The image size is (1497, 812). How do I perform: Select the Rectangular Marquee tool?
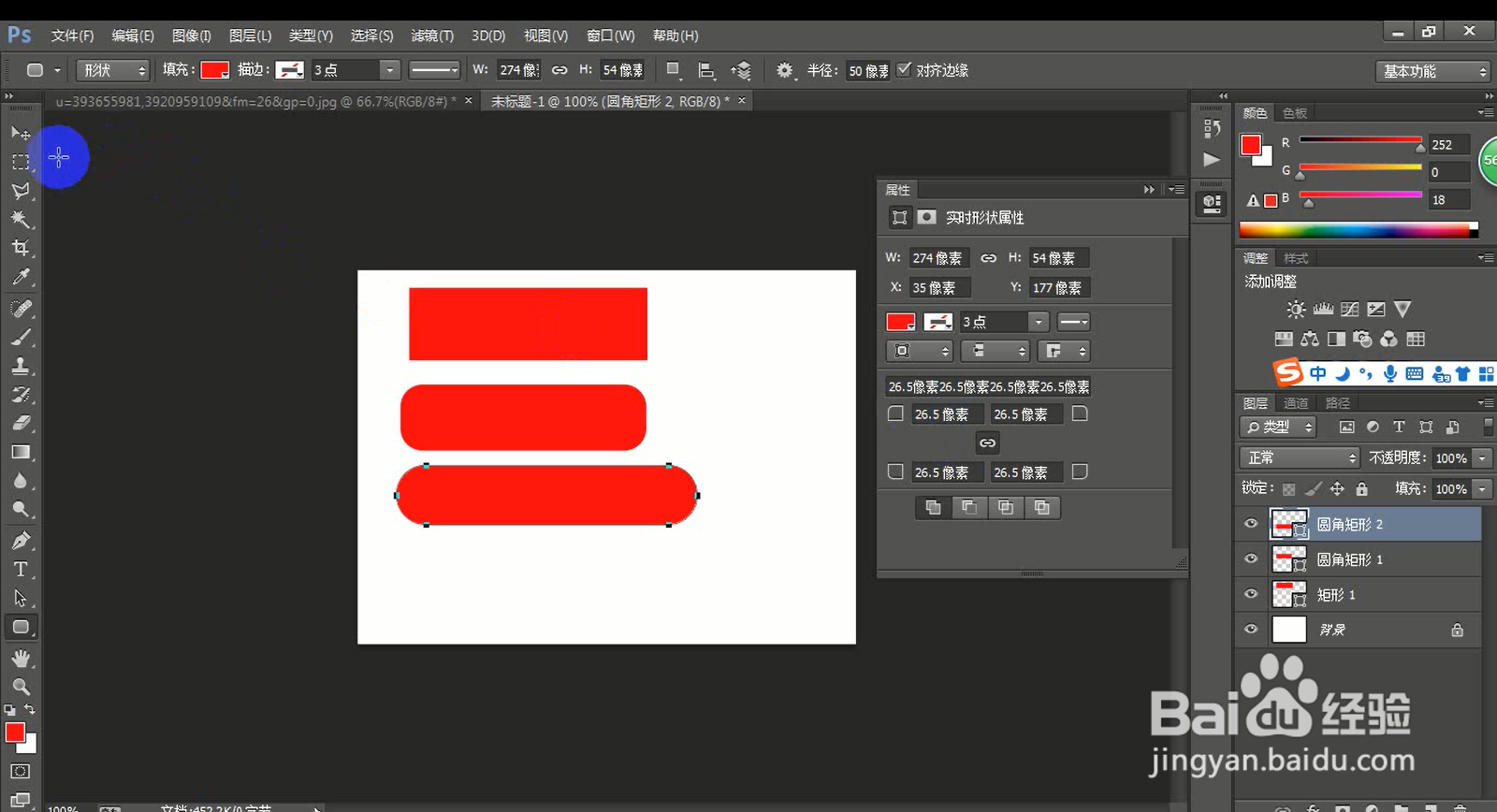[x=21, y=162]
